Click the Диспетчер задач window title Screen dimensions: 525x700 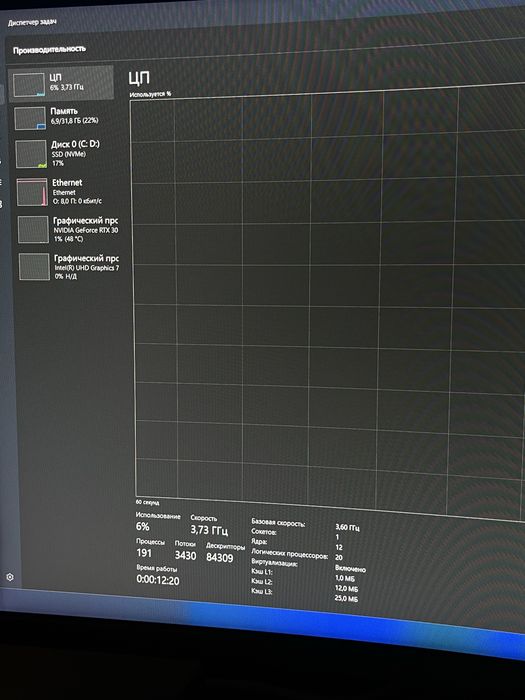[x=32, y=22]
